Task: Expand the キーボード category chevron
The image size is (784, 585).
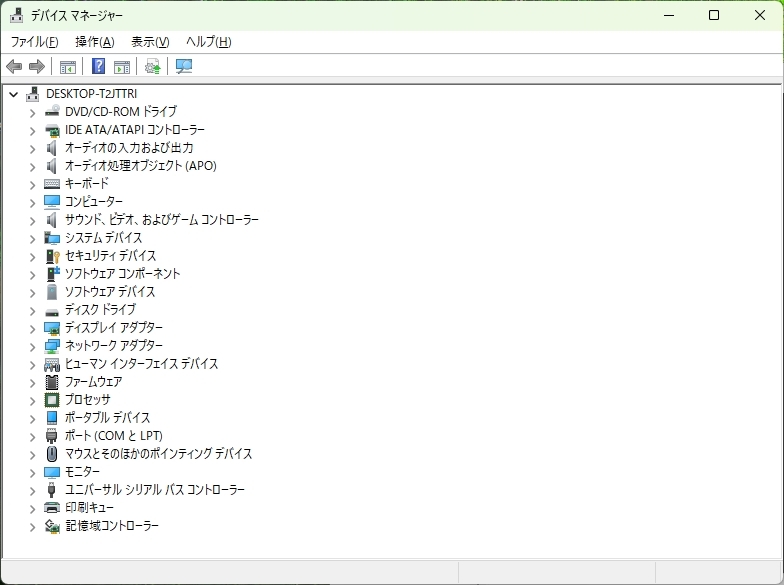Action: 32,185
